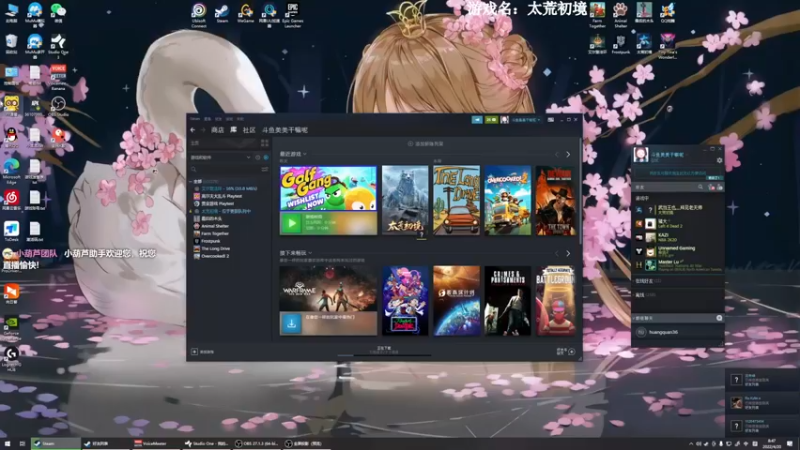Collapse the 全部 category in library list

pyautogui.click(x=191, y=182)
